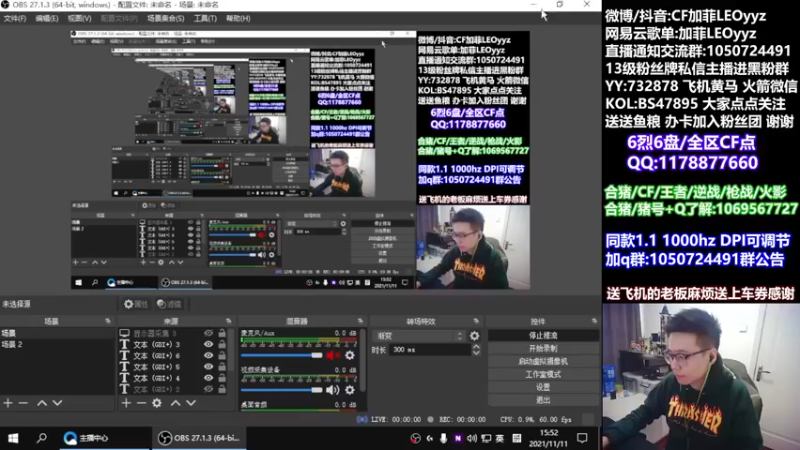Open the Windows notification center icon
800x450 pixels.
582,438
